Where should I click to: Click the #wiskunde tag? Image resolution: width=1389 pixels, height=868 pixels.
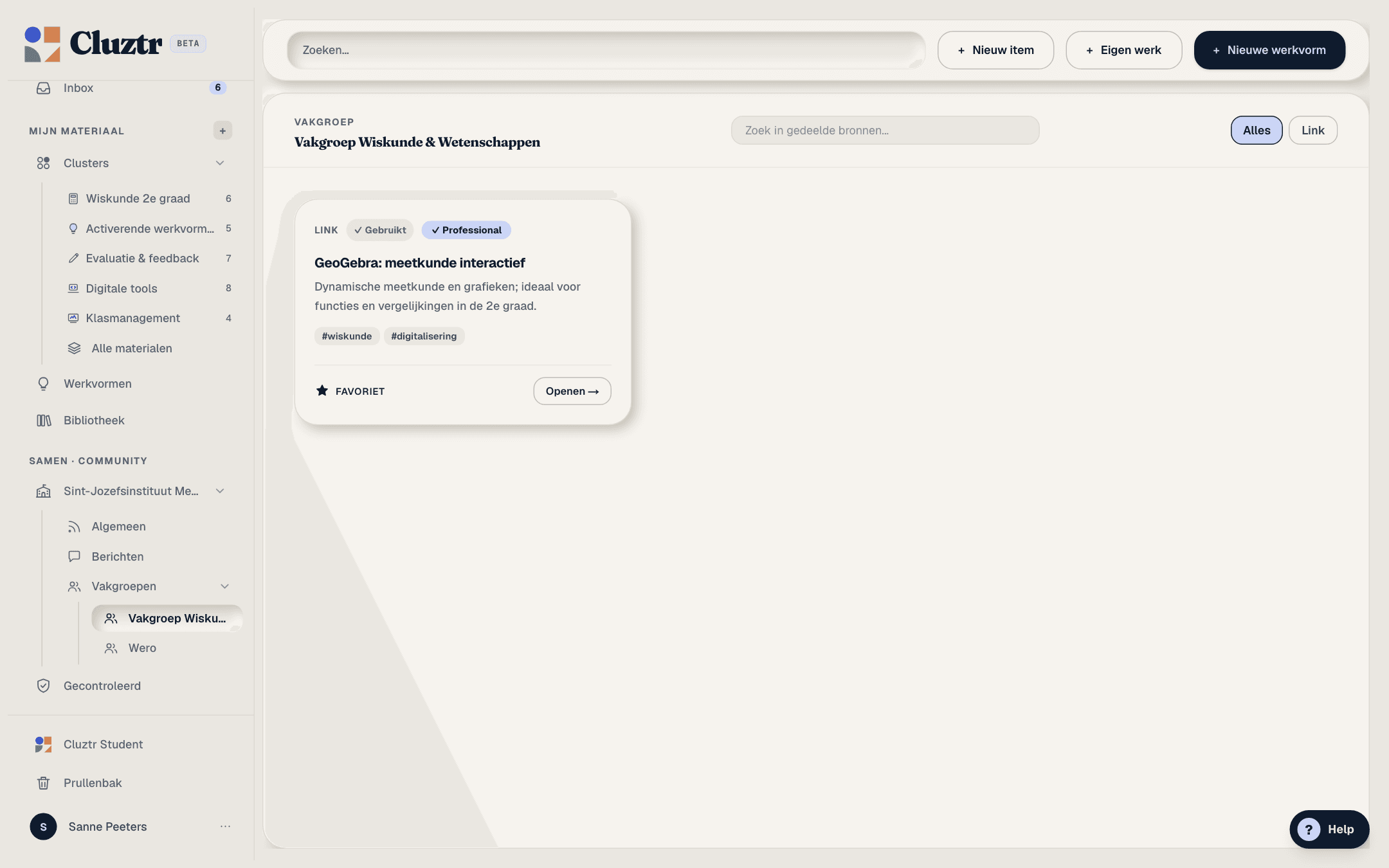347,336
